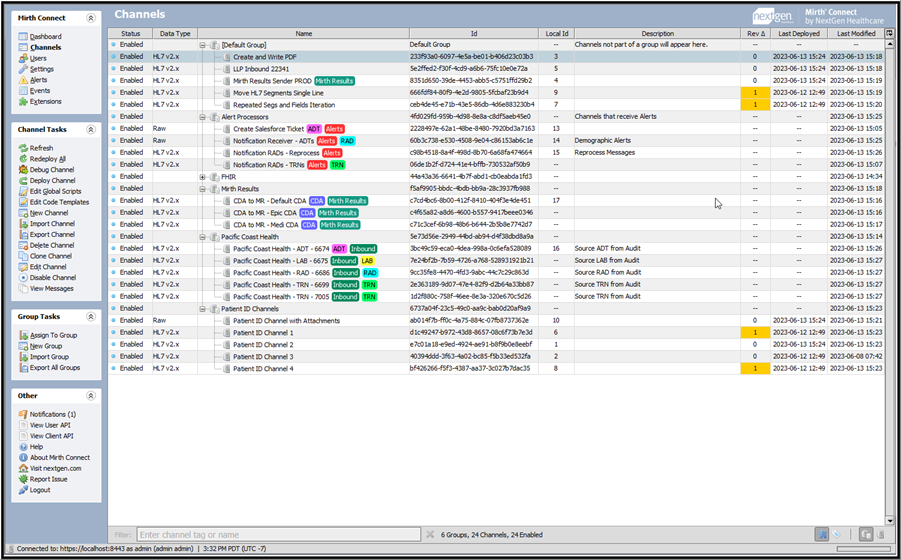Image resolution: width=901 pixels, height=560 pixels.
Task: Toggle tag text mode button in filter bar
Action: click(x=822, y=535)
